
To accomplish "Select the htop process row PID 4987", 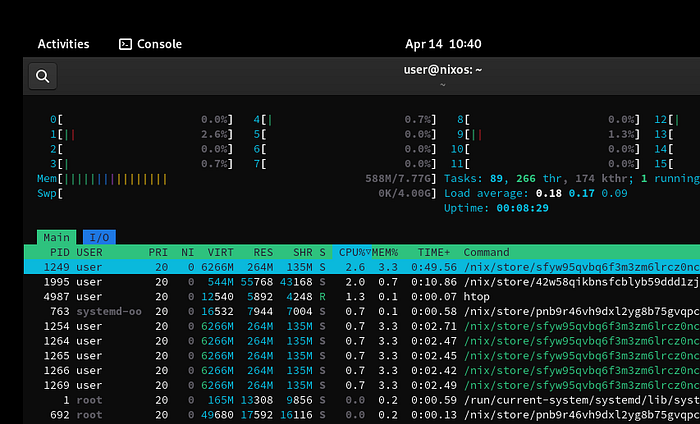I will [x=362, y=296].
